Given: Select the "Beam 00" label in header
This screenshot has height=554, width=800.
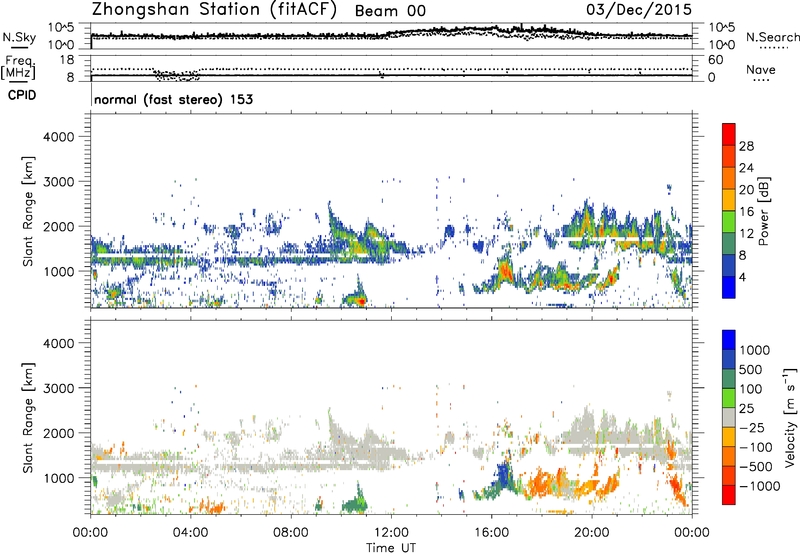Looking at the screenshot, I should pyautogui.click(x=390, y=11).
